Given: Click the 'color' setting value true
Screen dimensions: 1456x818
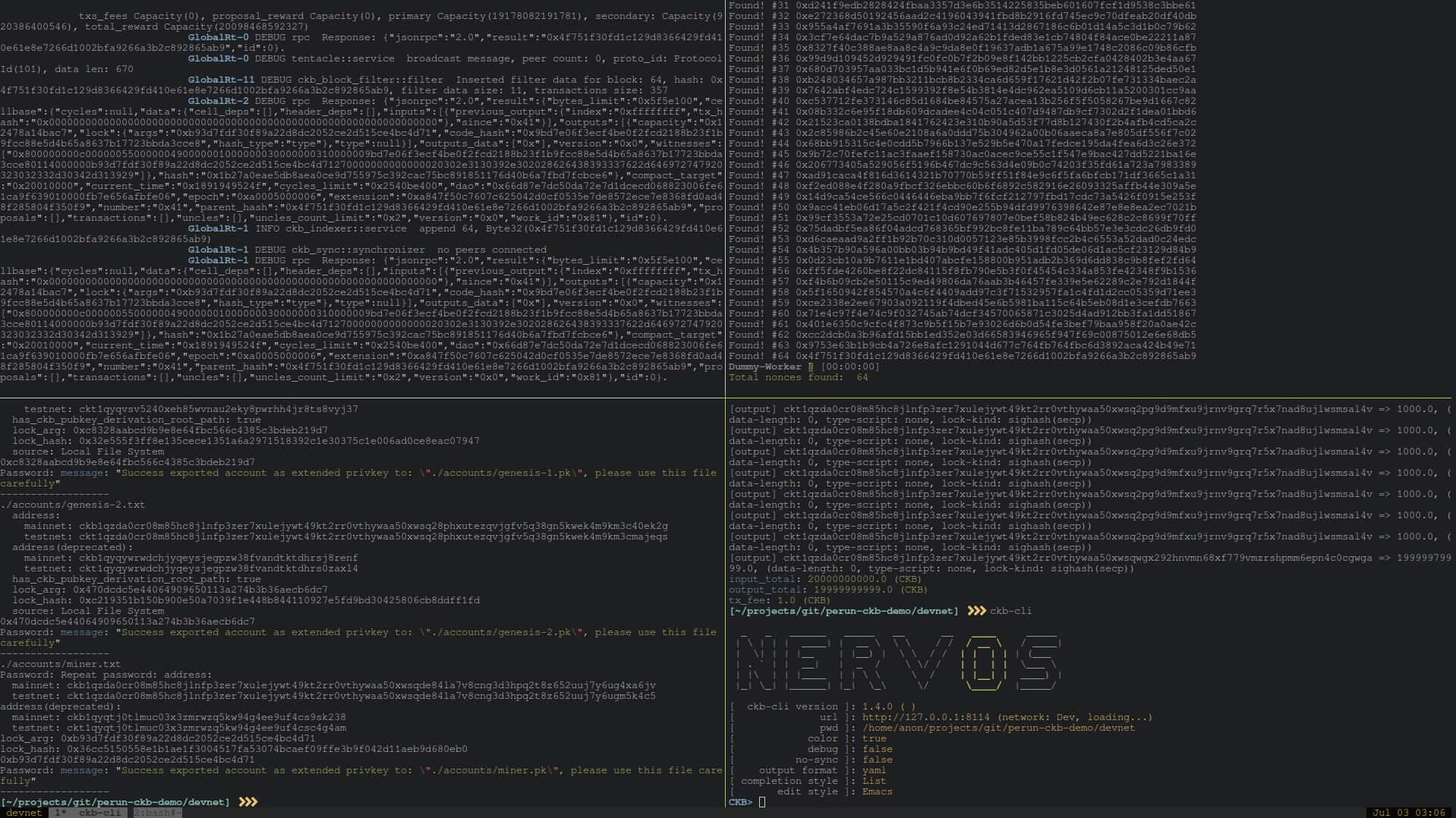Looking at the screenshot, I should [x=875, y=738].
